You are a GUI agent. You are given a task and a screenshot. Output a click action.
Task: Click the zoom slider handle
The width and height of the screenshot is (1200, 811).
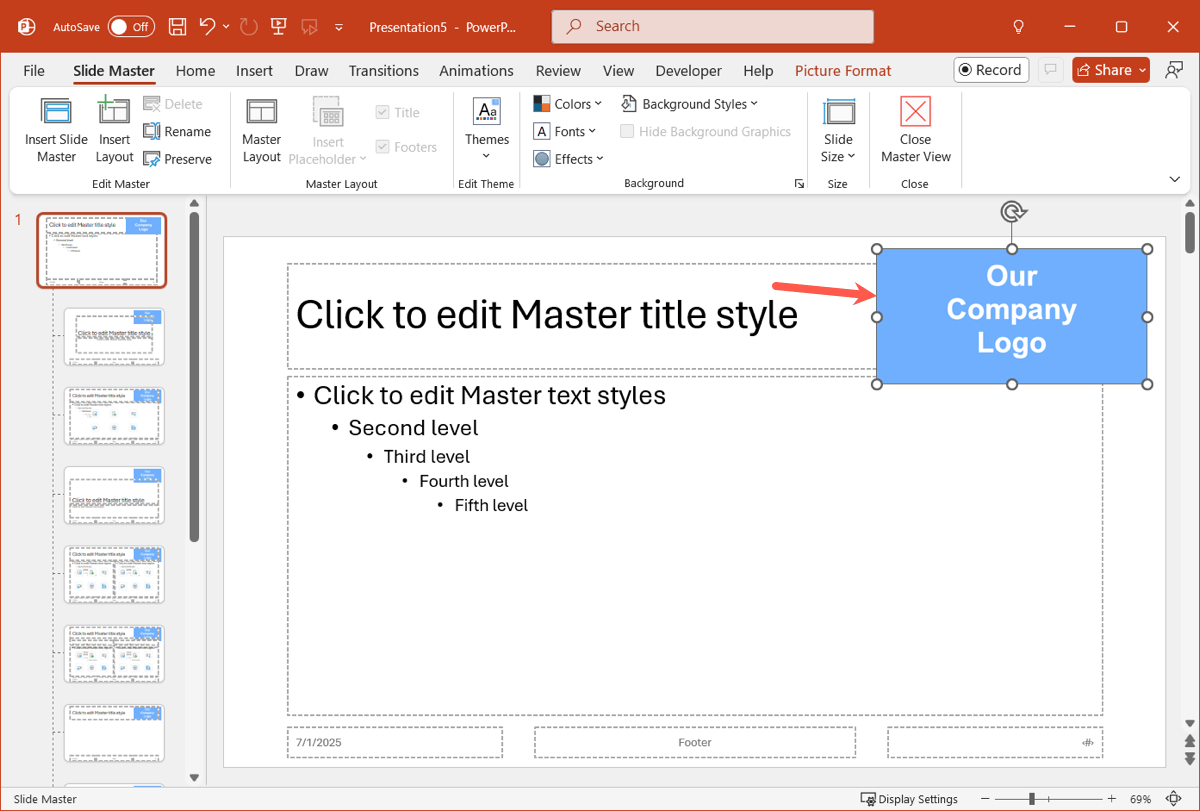1032,799
